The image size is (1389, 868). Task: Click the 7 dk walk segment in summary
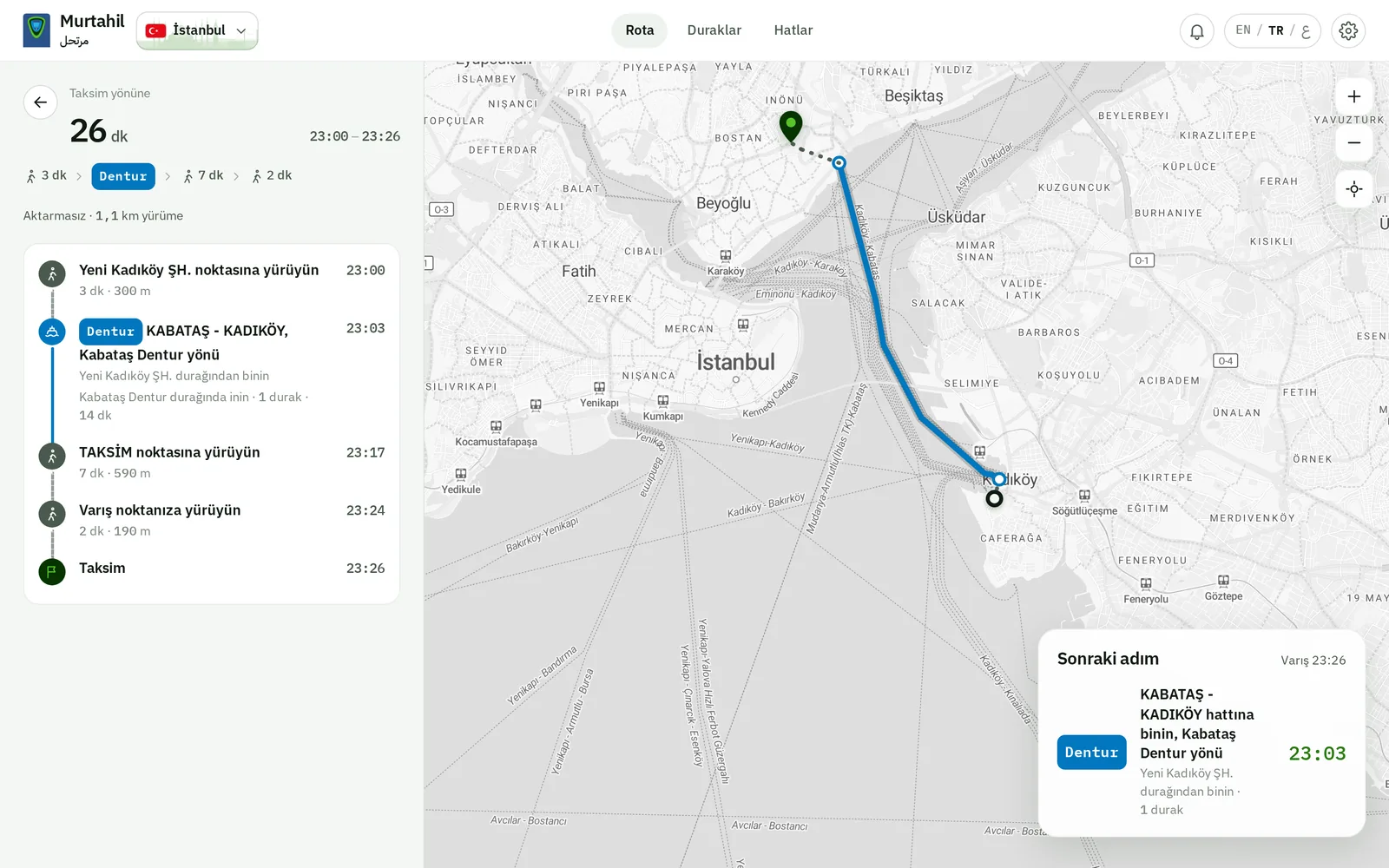204,175
